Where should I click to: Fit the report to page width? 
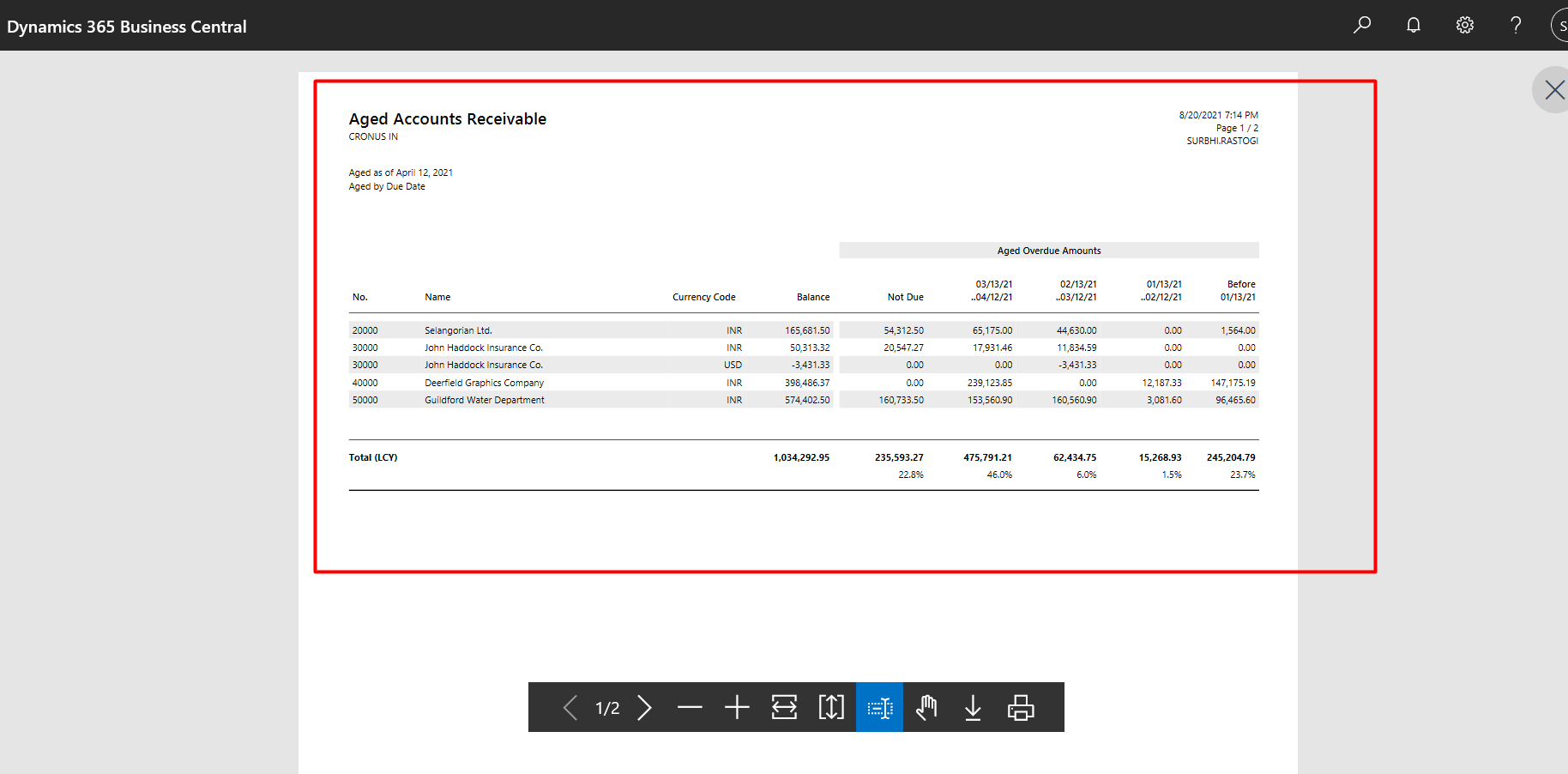tap(783, 707)
